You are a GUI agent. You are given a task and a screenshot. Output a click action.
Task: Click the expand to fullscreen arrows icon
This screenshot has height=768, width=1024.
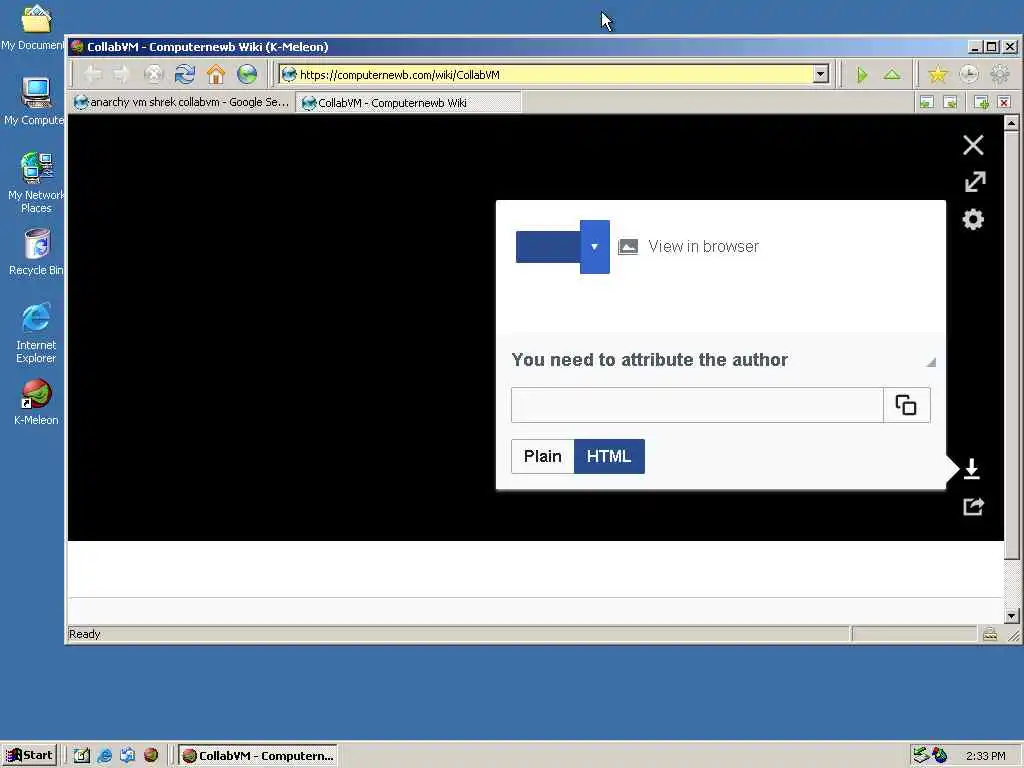point(975,182)
